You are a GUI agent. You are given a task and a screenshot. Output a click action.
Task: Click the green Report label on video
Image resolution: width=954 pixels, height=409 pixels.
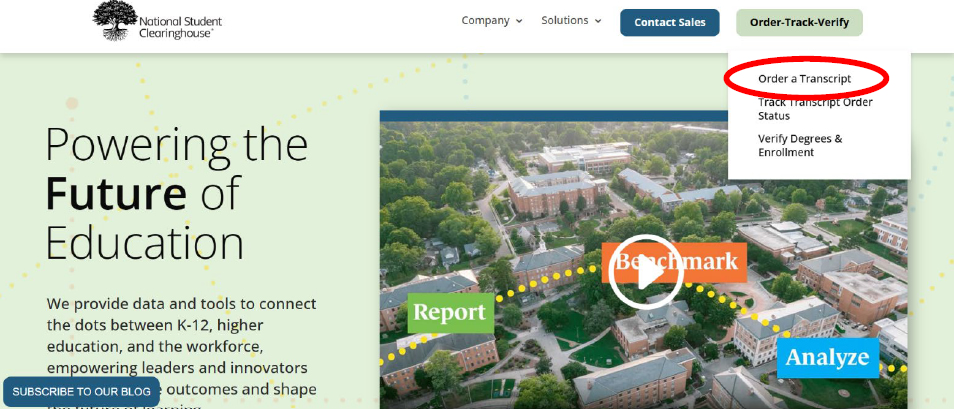pyautogui.click(x=450, y=313)
